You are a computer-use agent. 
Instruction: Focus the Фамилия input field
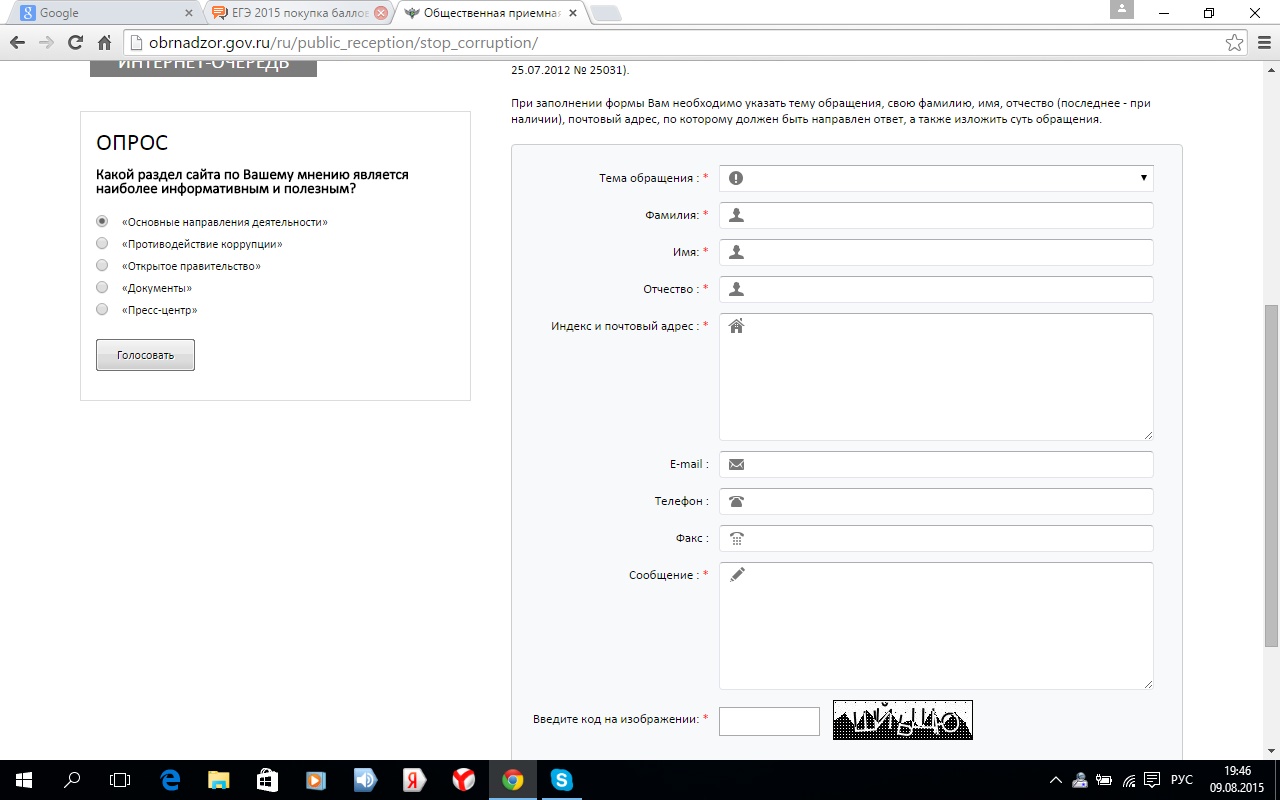pos(936,215)
